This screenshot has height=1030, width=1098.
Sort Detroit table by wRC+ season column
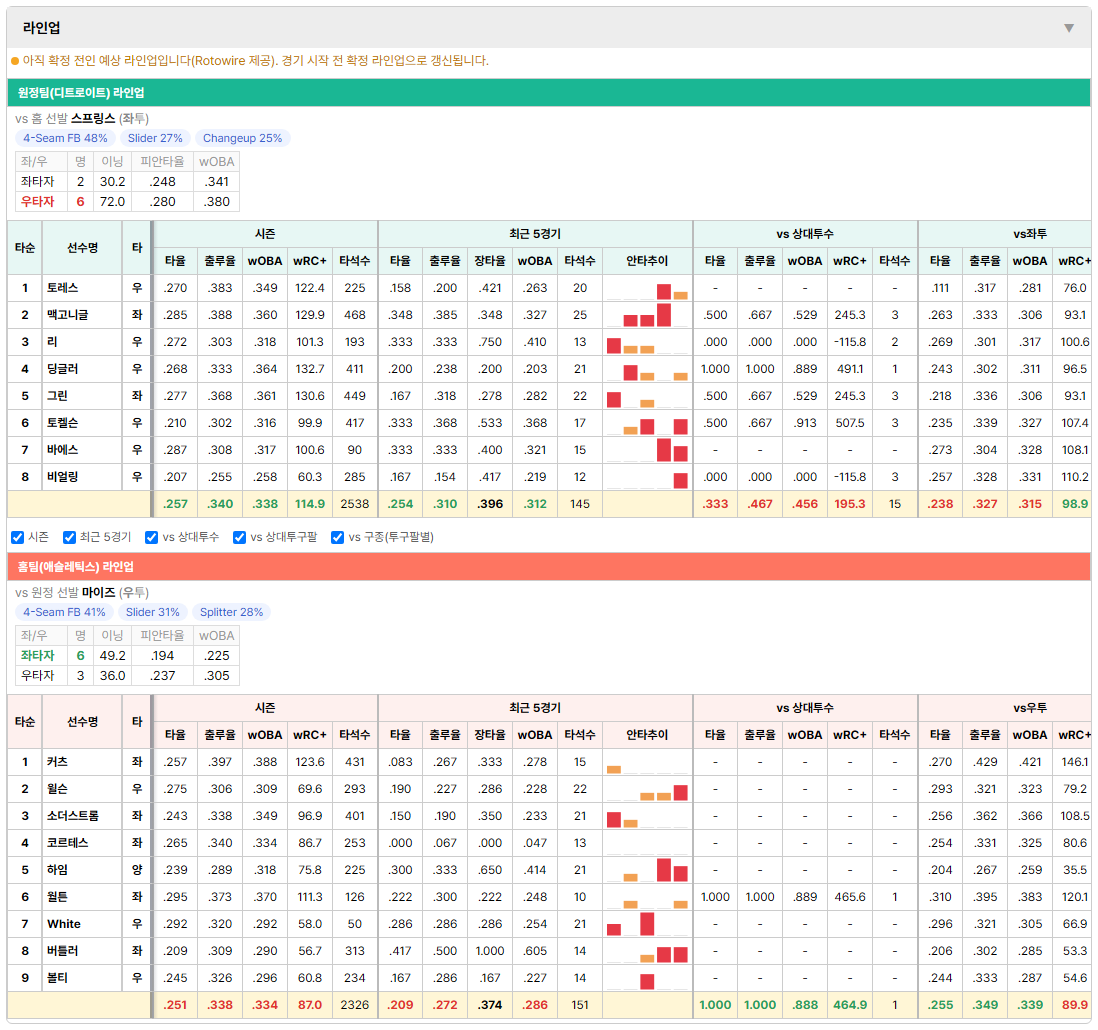point(310,260)
